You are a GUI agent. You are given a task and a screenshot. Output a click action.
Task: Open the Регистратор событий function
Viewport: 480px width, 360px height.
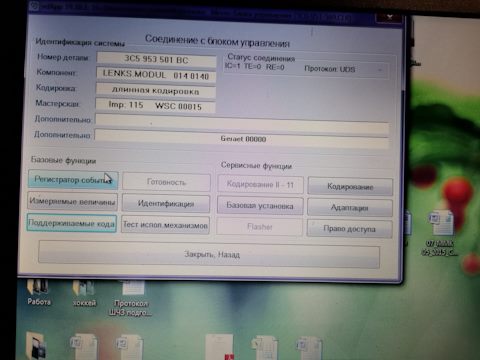pos(73,180)
